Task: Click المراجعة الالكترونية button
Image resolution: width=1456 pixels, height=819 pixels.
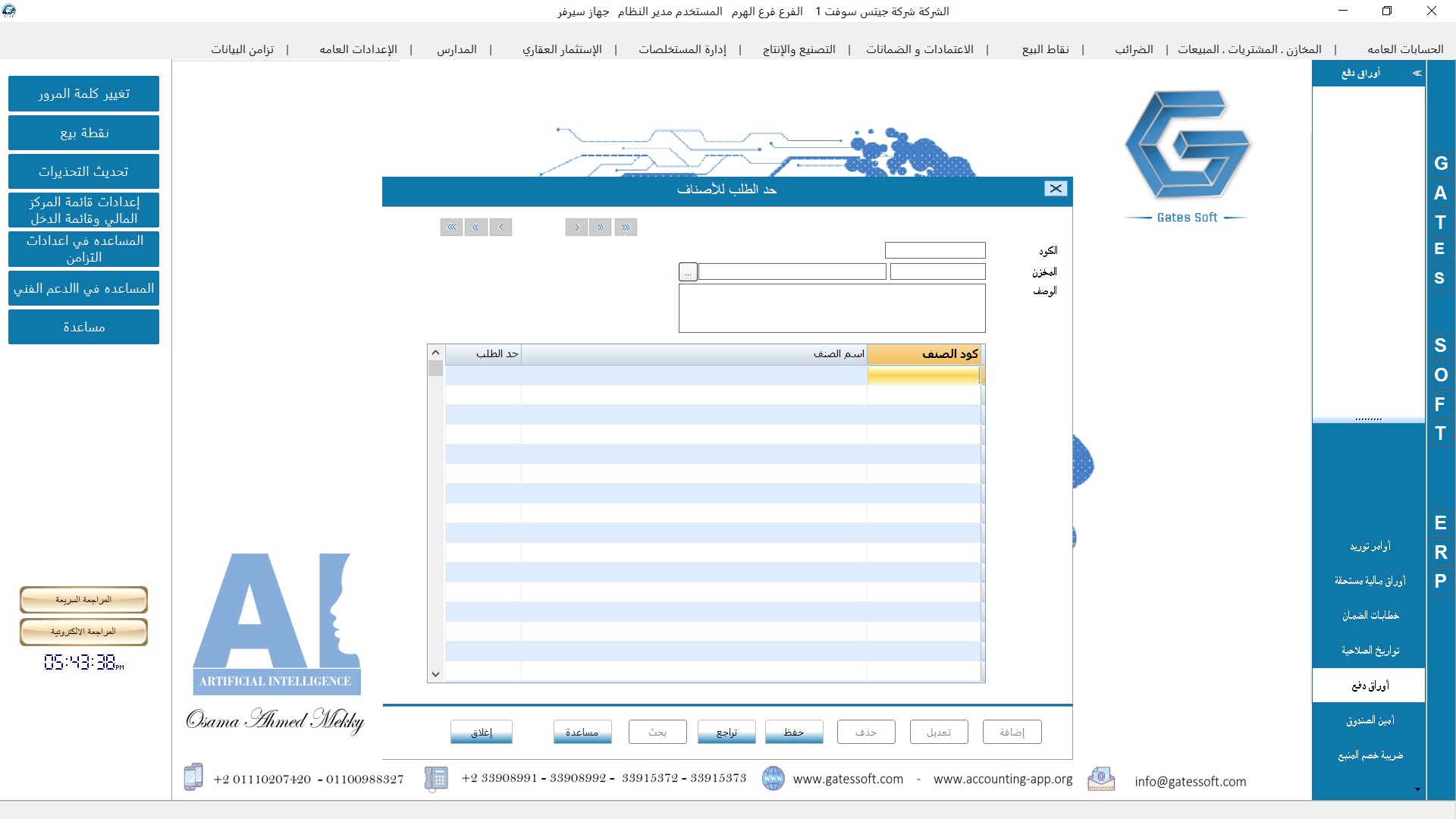Action: pyautogui.click(x=83, y=632)
